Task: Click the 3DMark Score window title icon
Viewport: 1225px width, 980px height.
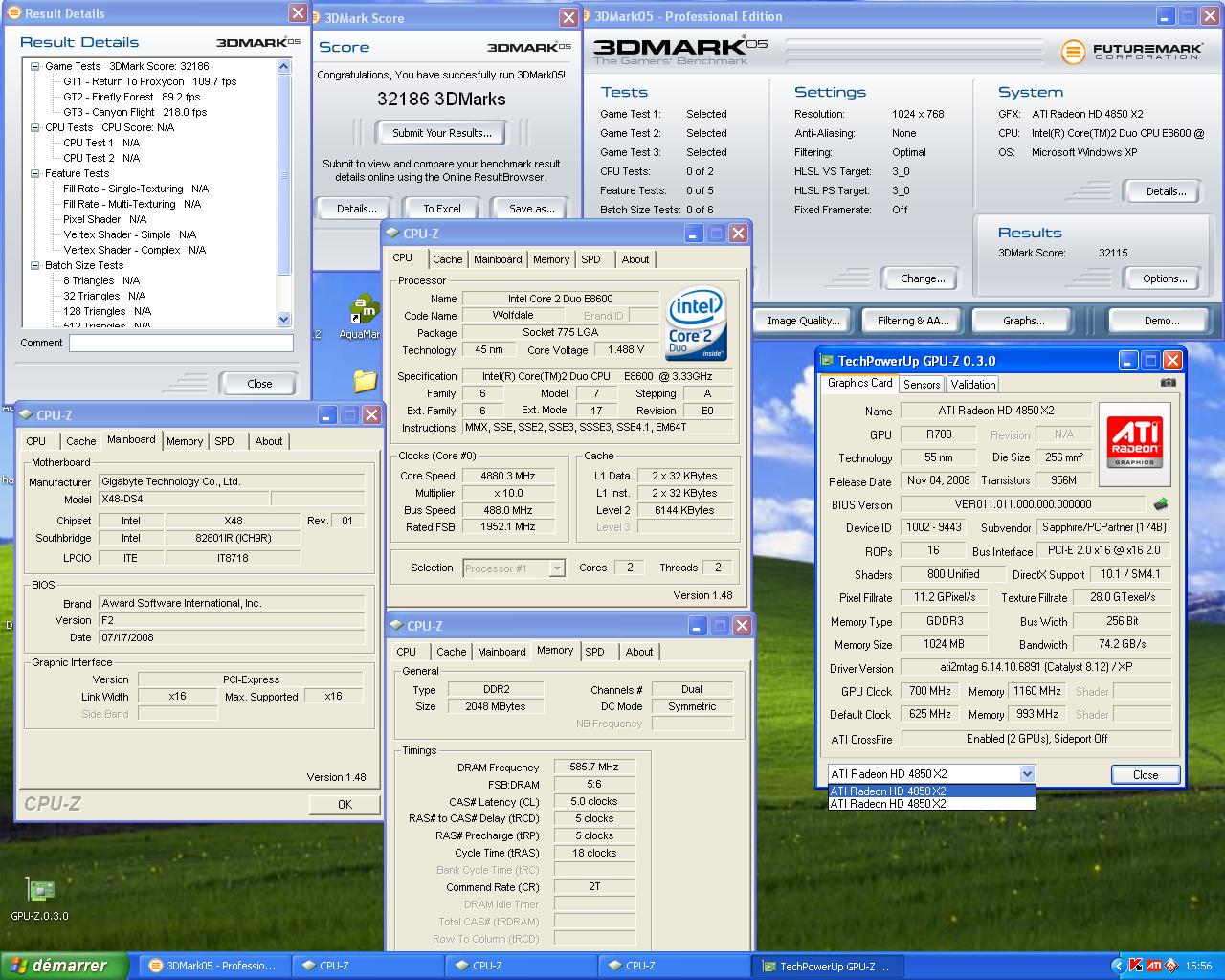Action: click(317, 18)
